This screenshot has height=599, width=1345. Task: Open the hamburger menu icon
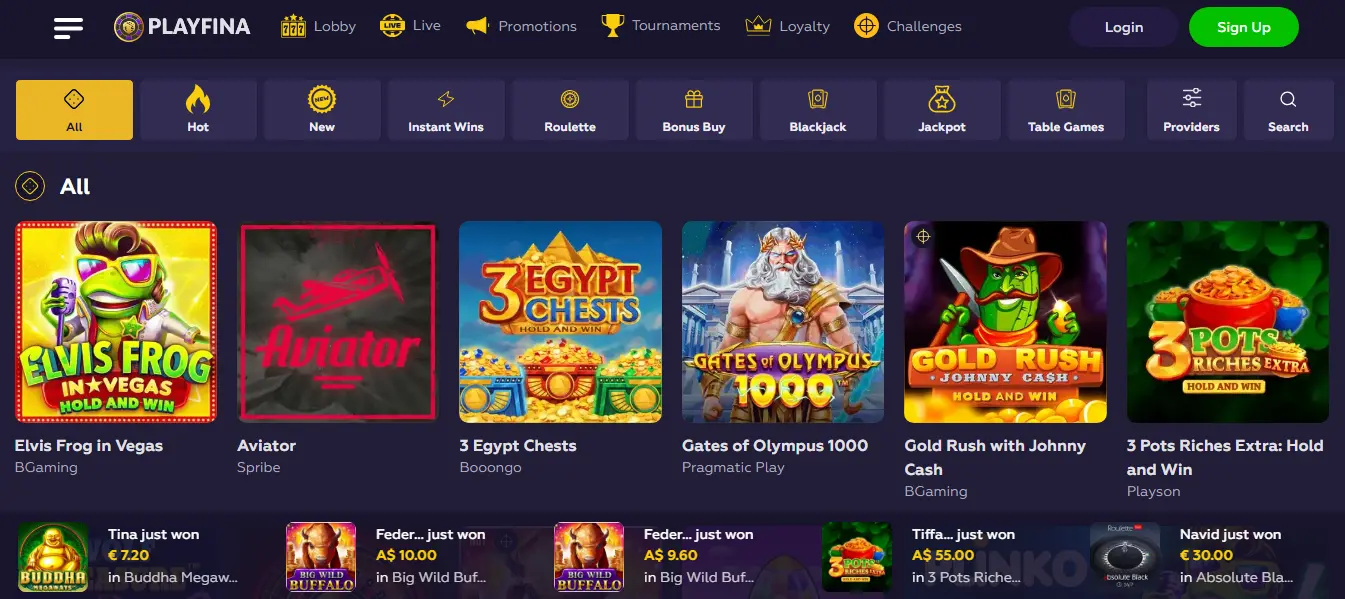(68, 27)
